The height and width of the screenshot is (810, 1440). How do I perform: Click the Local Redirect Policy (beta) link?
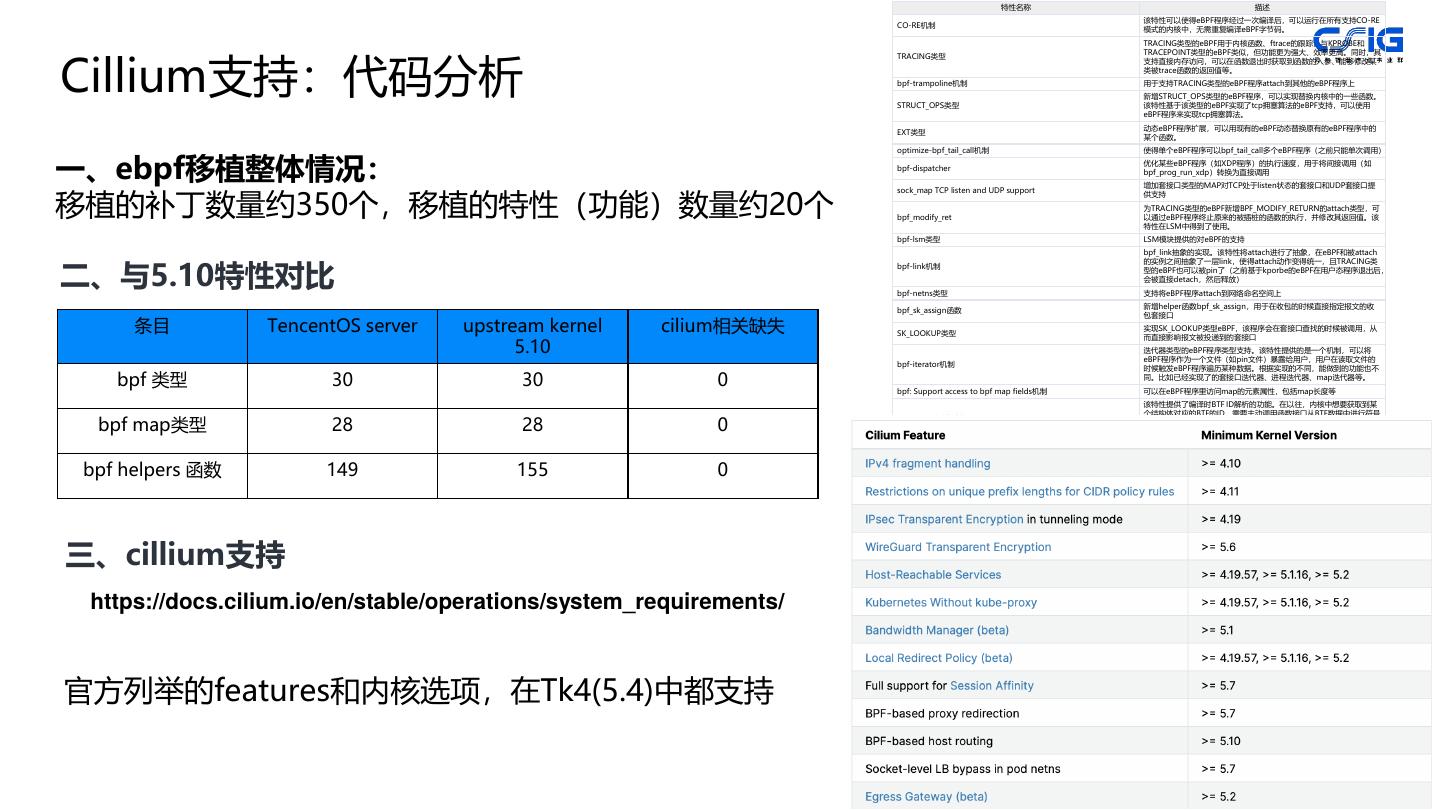939,658
